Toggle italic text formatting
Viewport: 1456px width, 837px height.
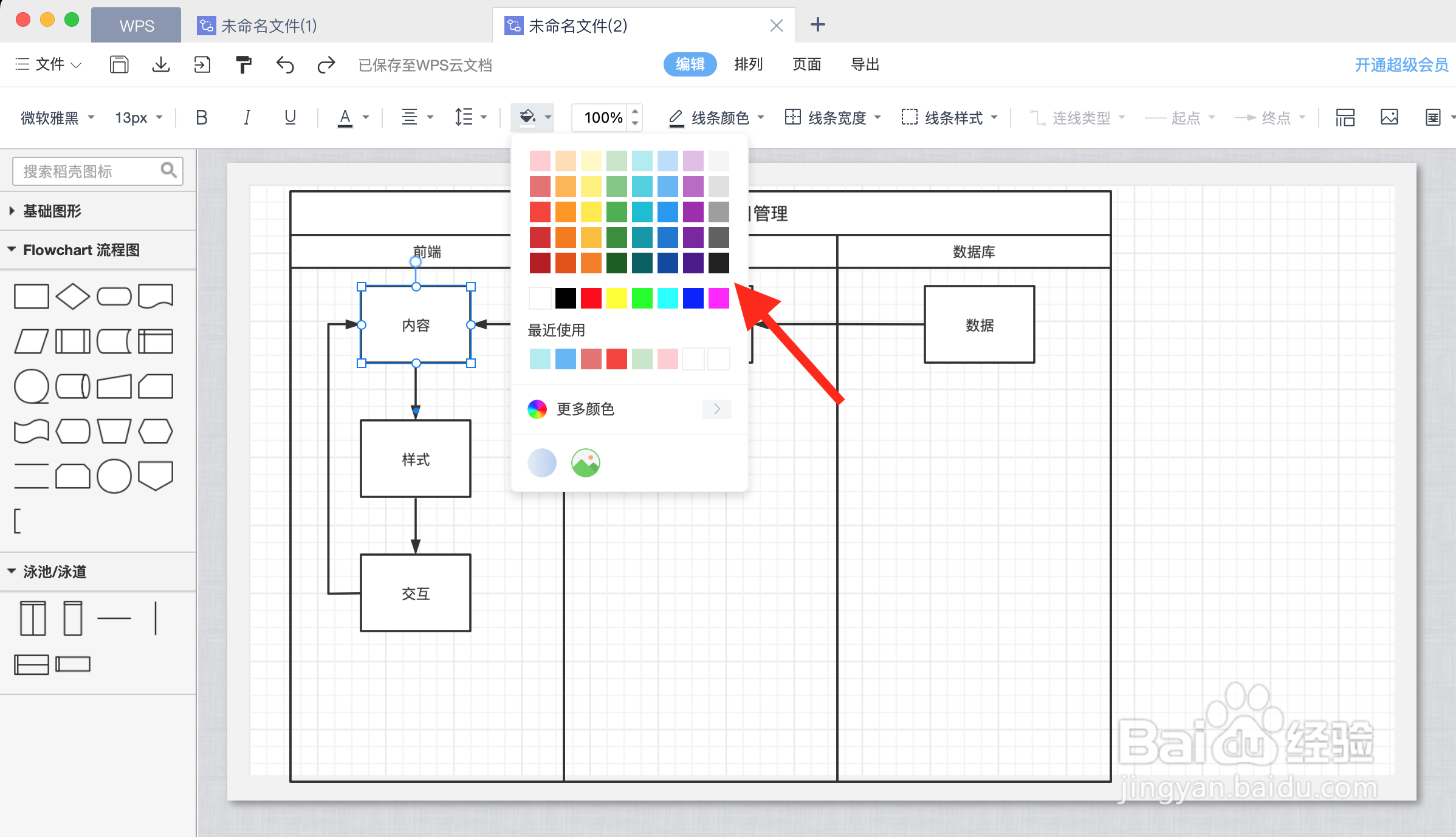point(247,117)
